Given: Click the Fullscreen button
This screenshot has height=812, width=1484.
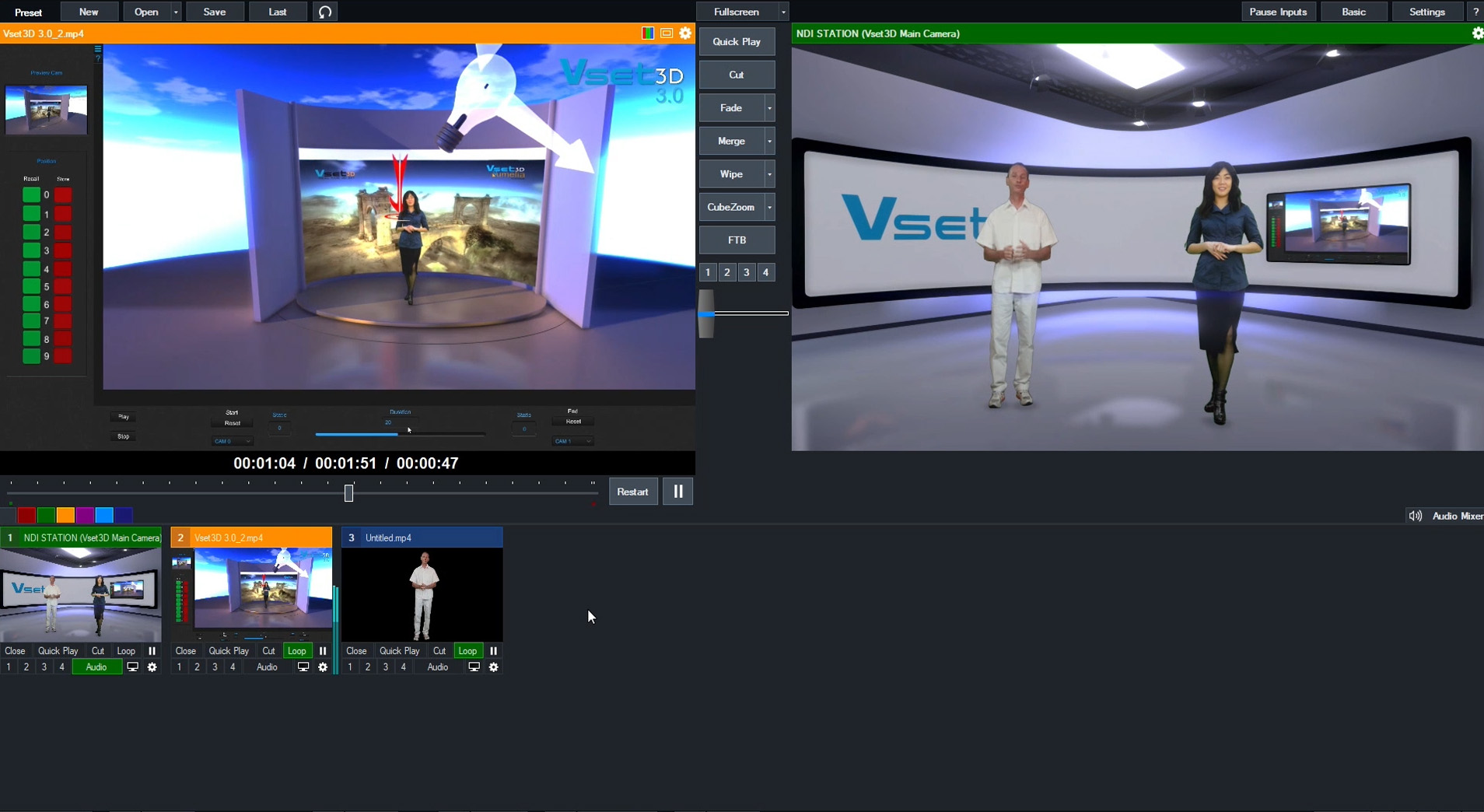Looking at the screenshot, I should click(737, 12).
